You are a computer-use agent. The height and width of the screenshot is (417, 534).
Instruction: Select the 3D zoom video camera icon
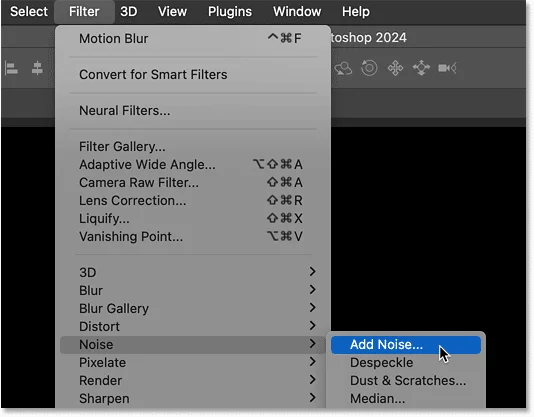(447, 68)
